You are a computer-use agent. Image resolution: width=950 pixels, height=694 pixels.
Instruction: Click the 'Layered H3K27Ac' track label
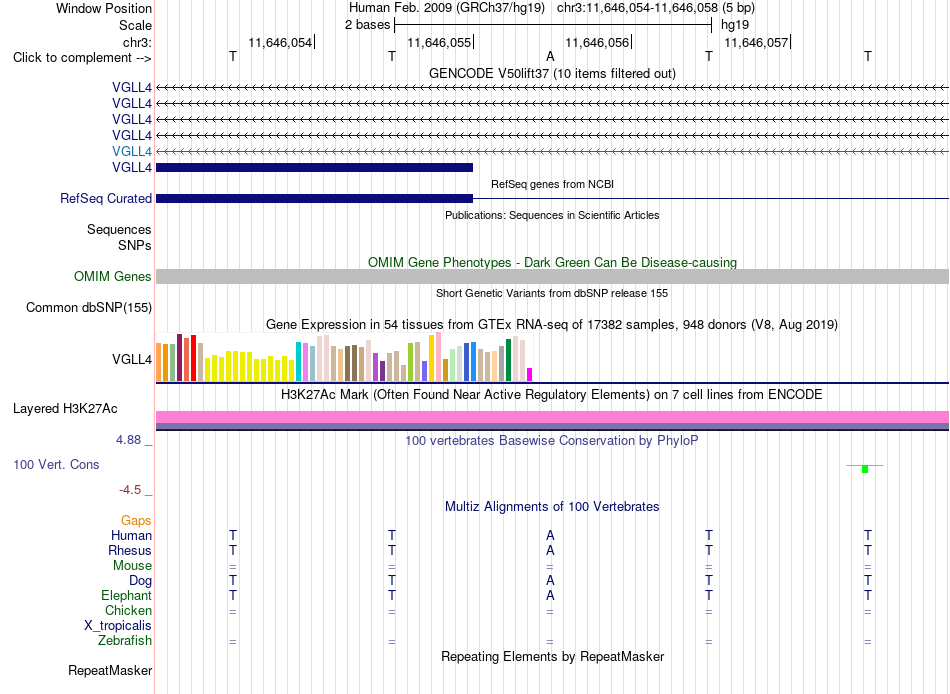(65, 409)
